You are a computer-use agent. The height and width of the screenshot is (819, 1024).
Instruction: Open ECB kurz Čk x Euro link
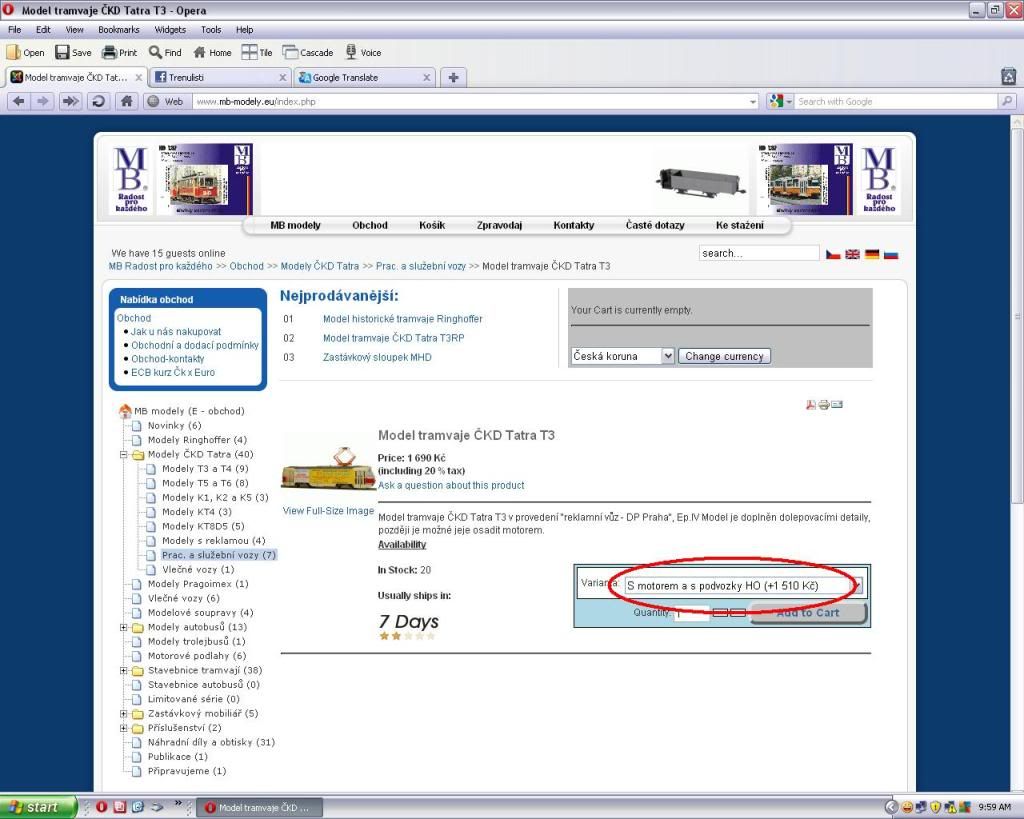(x=173, y=372)
